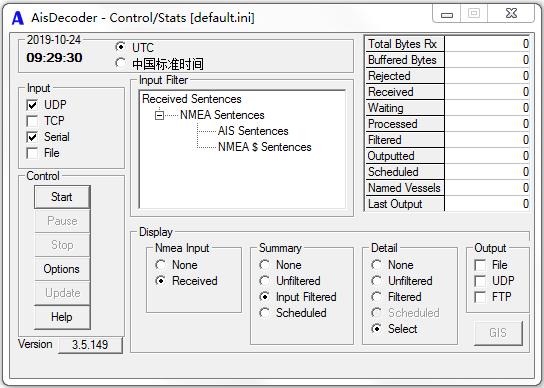Click the AisDecoder app icon in title bar
The image size is (544, 388).
(17, 18)
